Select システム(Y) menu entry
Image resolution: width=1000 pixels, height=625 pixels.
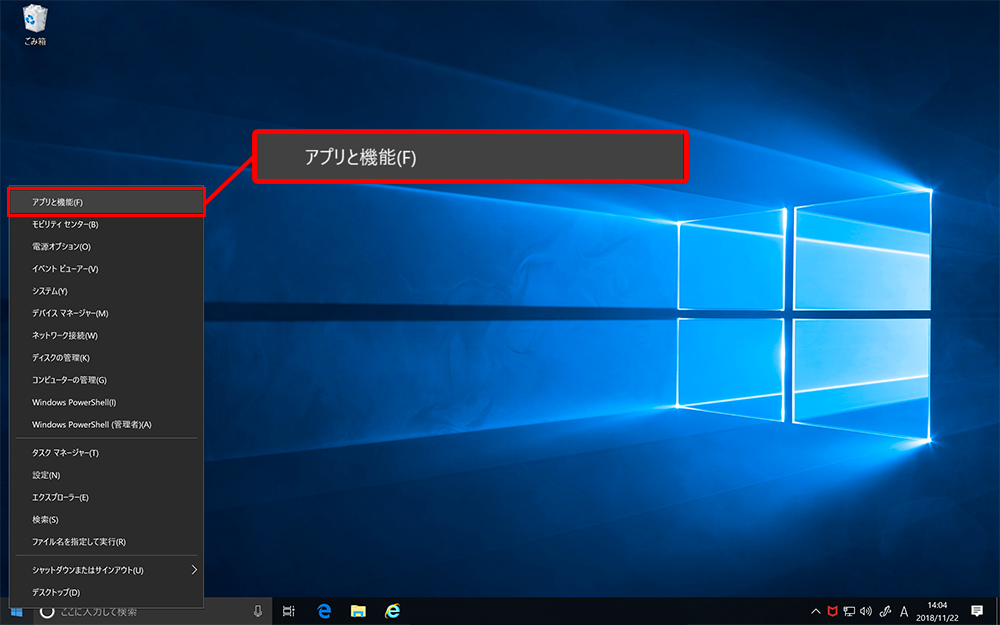[107, 291]
